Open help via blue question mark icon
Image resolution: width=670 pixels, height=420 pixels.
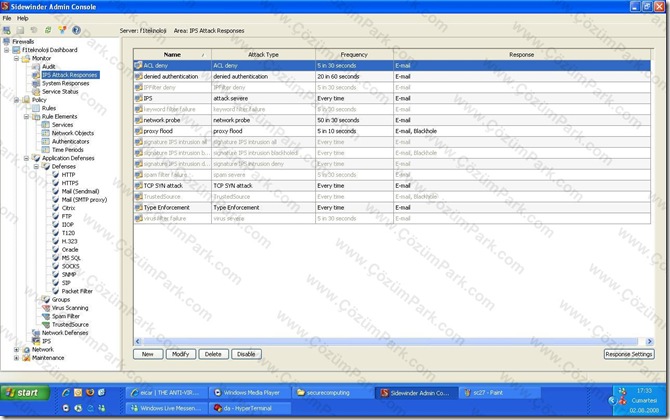(x=76, y=30)
